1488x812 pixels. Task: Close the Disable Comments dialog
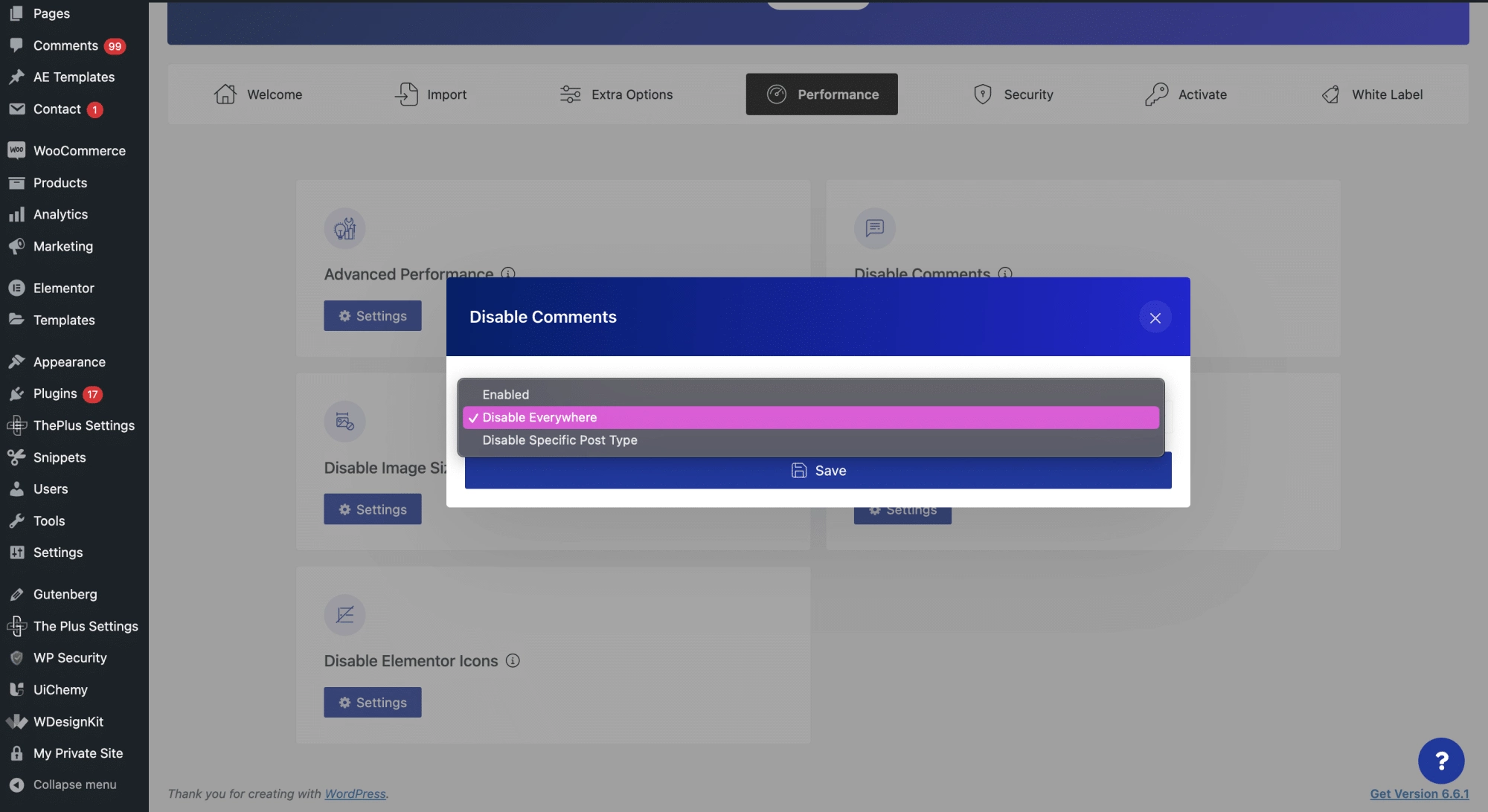click(x=1155, y=318)
